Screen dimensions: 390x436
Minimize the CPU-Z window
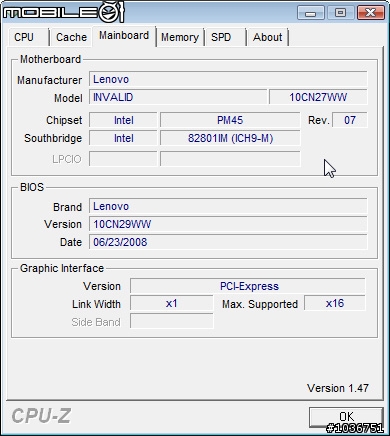pyautogui.click(x=311, y=13)
